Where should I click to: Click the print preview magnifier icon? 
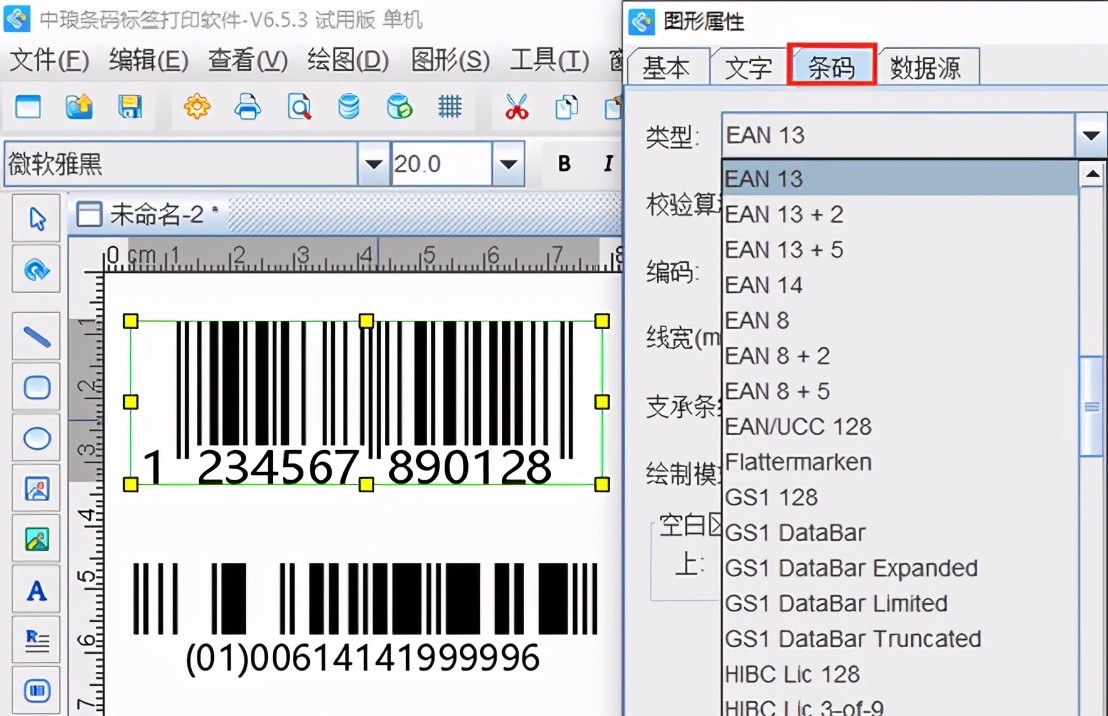(299, 107)
